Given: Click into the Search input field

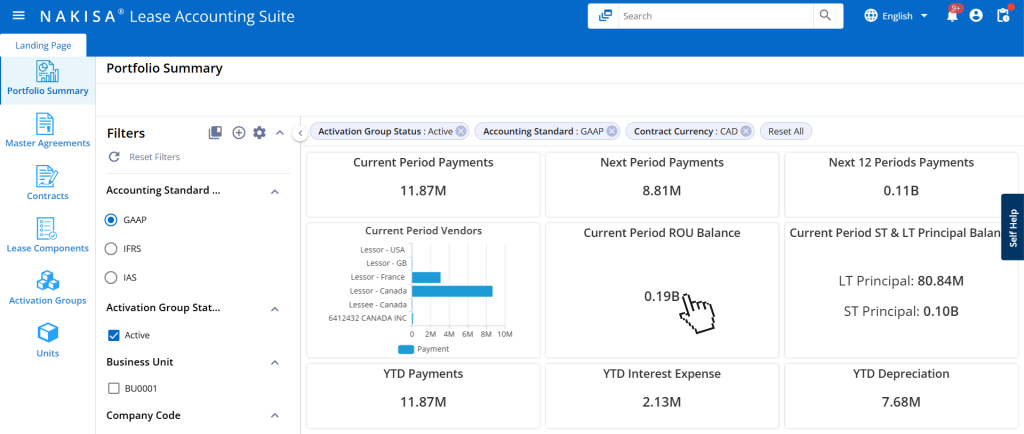Looking at the screenshot, I should pyautogui.click(x=716, y=16).
